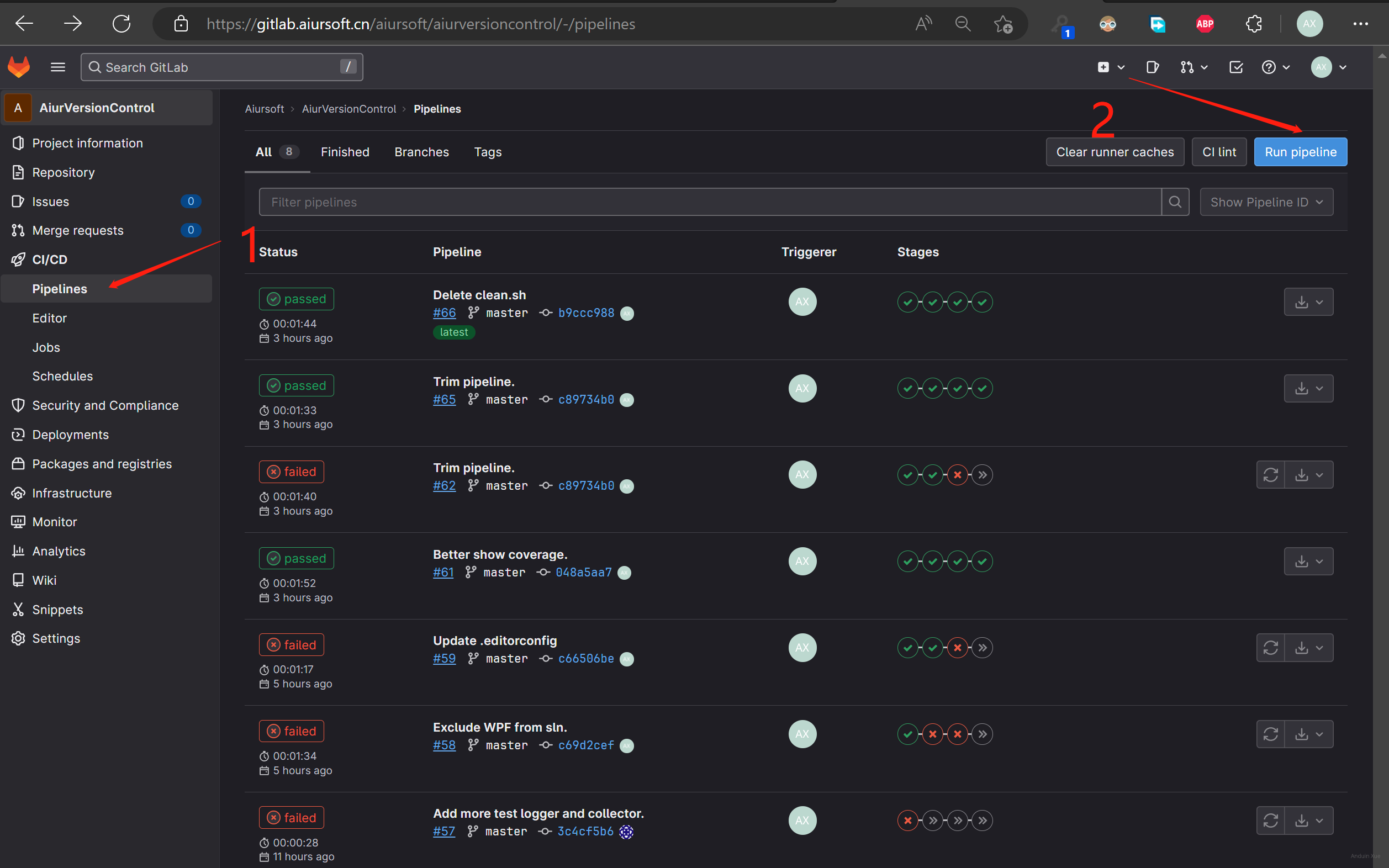The image size is (1389, 868).
Task: Open the To-Do list checkmark icon
Action: pyautogui.click(x=1235, y=67)
